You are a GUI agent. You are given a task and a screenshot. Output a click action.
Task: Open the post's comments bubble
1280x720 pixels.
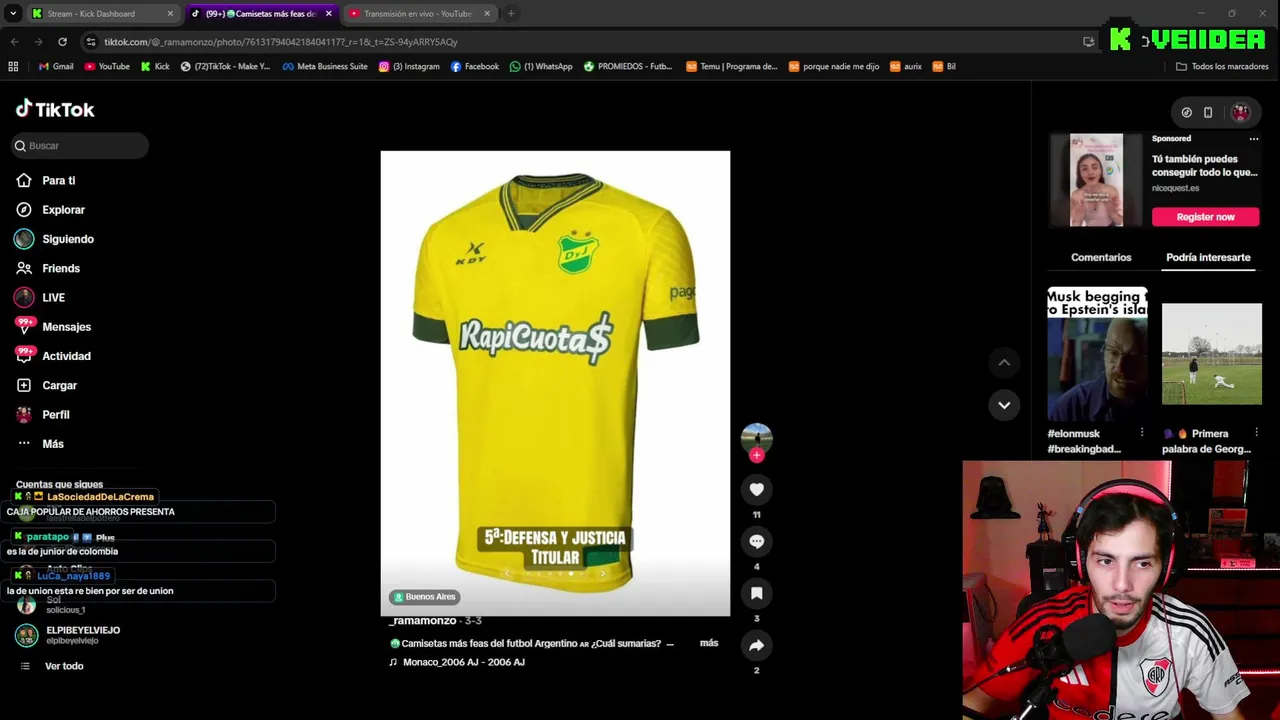pyautogui.click(x=756, y=541)
